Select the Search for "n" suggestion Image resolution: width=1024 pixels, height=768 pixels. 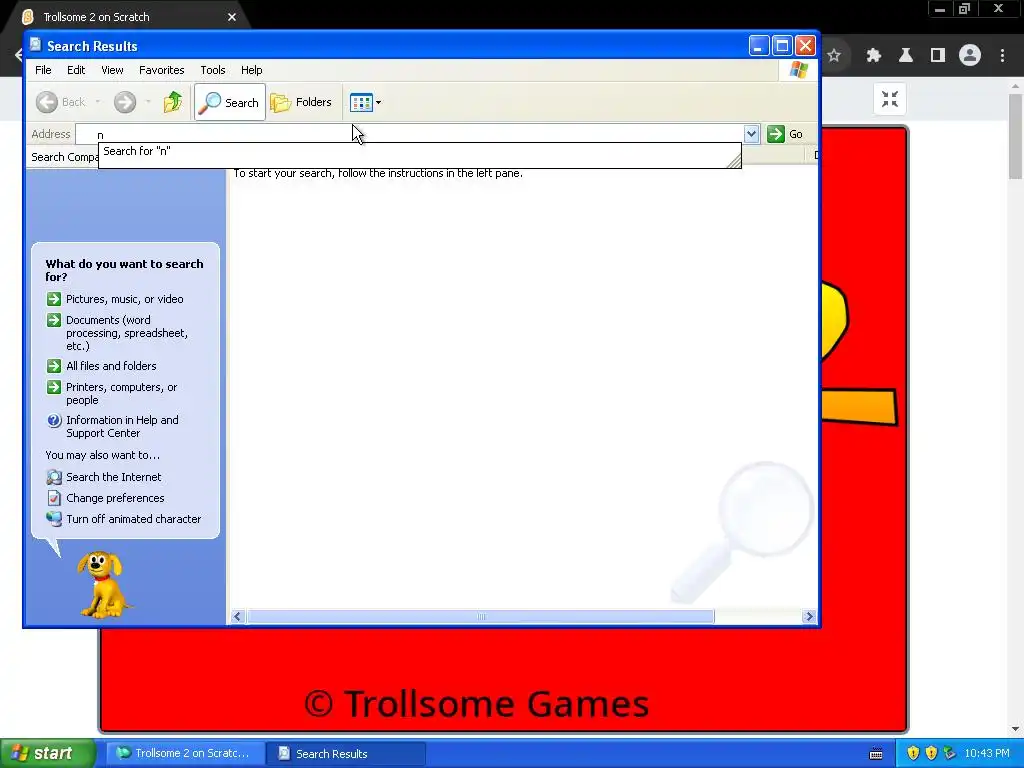tap(419, 152)
